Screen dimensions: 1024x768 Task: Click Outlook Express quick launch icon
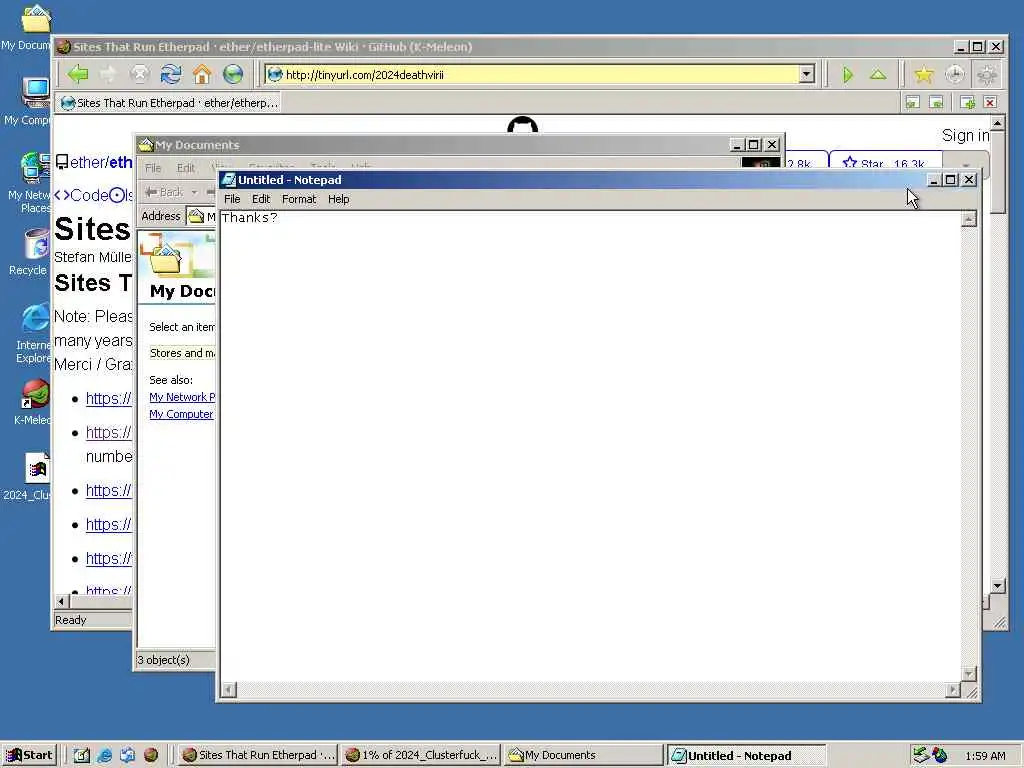pyautogui.click(x=127, y=755)
